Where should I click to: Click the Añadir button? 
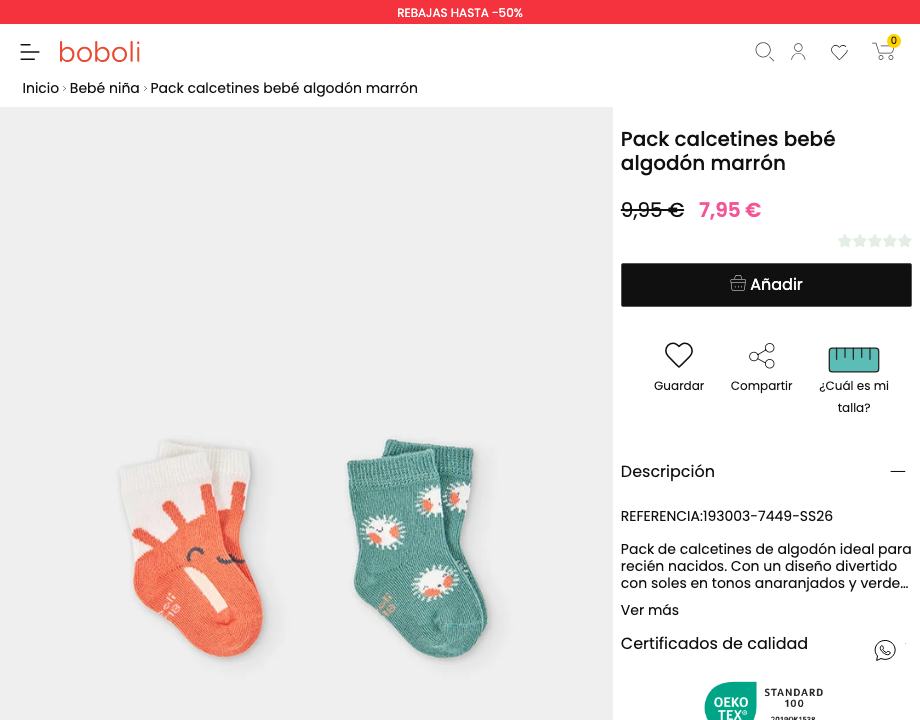coord(766,285)
